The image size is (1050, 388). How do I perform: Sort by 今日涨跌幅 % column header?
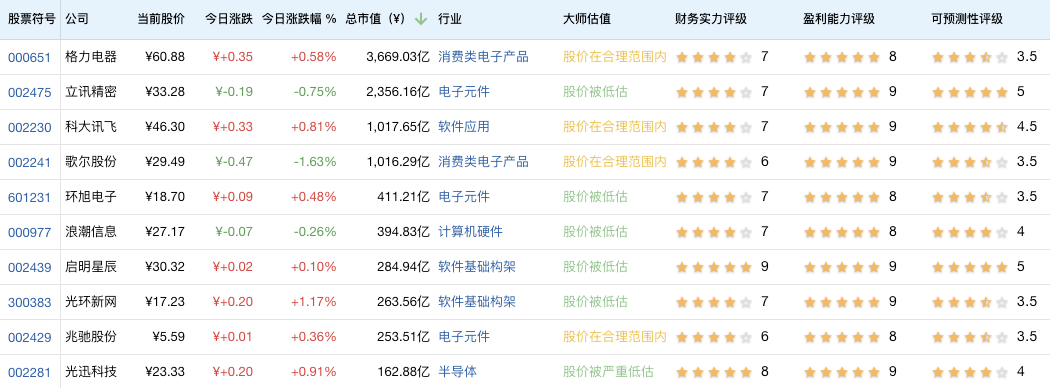click(x=299, y=19)
